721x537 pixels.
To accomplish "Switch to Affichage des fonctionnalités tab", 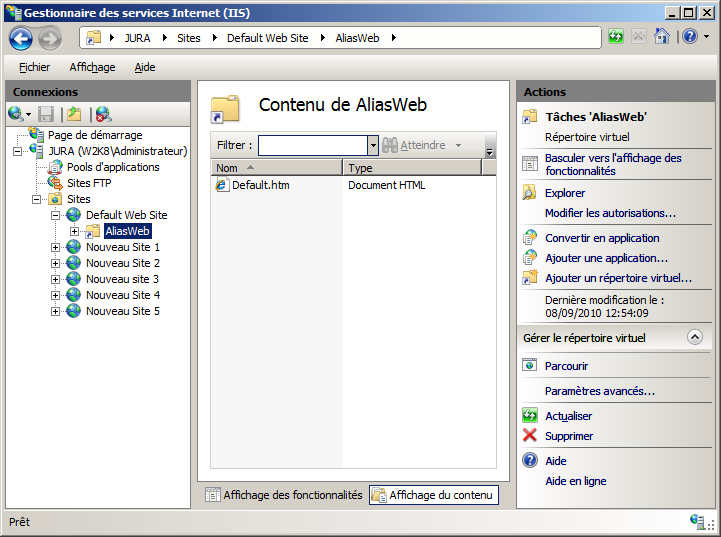I will 284,494.
